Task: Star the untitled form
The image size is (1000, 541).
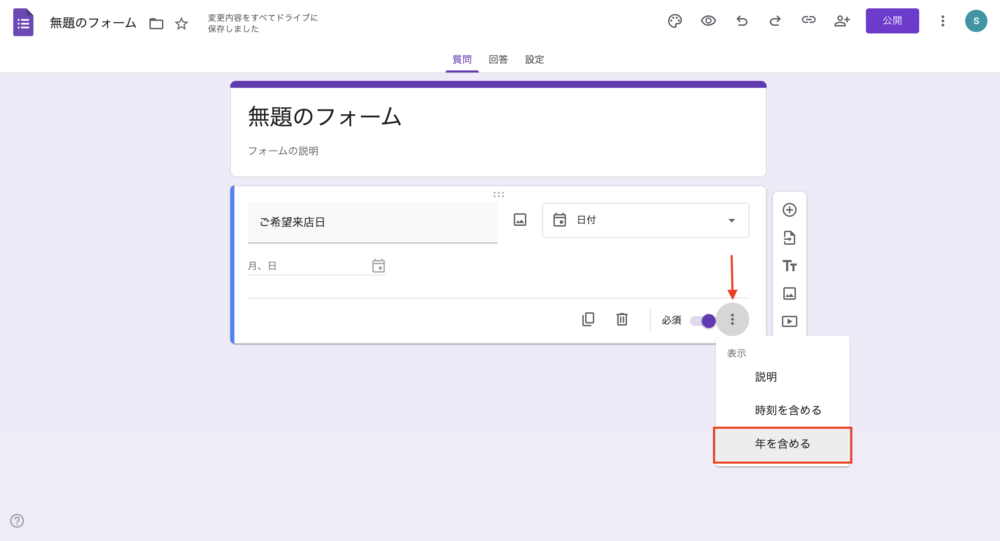Action: pos(182,24)
